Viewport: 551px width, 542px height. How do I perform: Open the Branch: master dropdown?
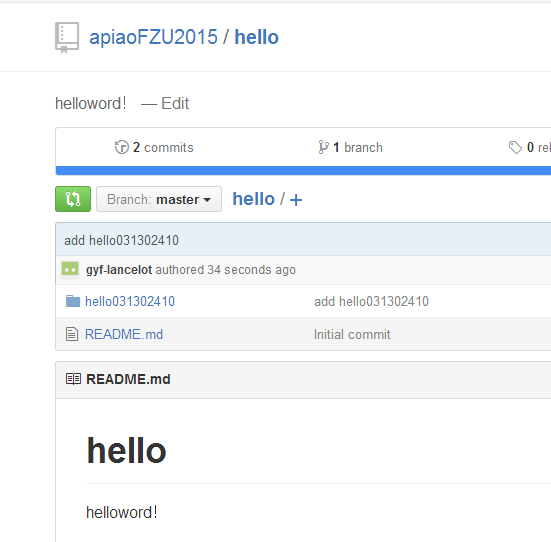tap(159, 199)
